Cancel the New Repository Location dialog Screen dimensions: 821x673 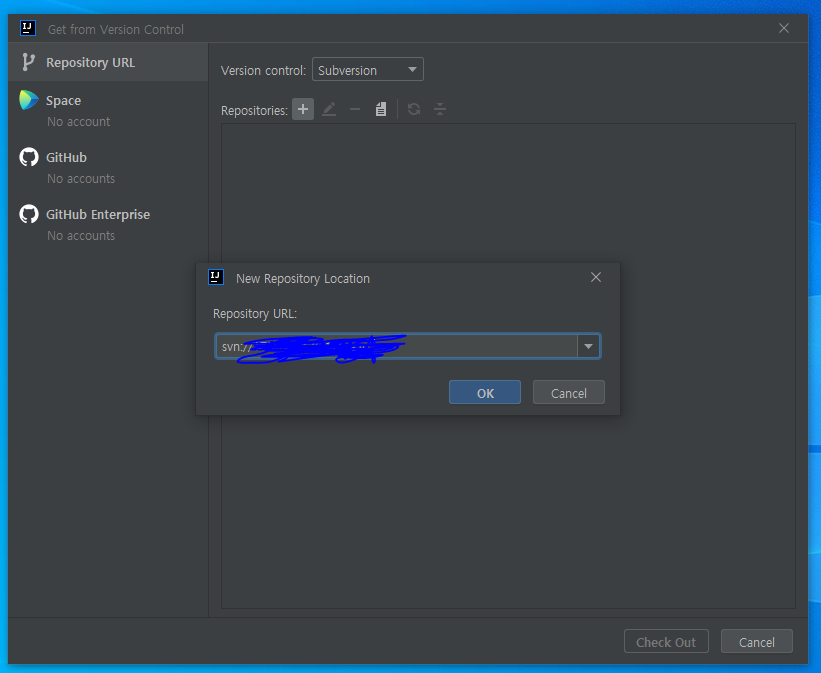coord(569,393)
